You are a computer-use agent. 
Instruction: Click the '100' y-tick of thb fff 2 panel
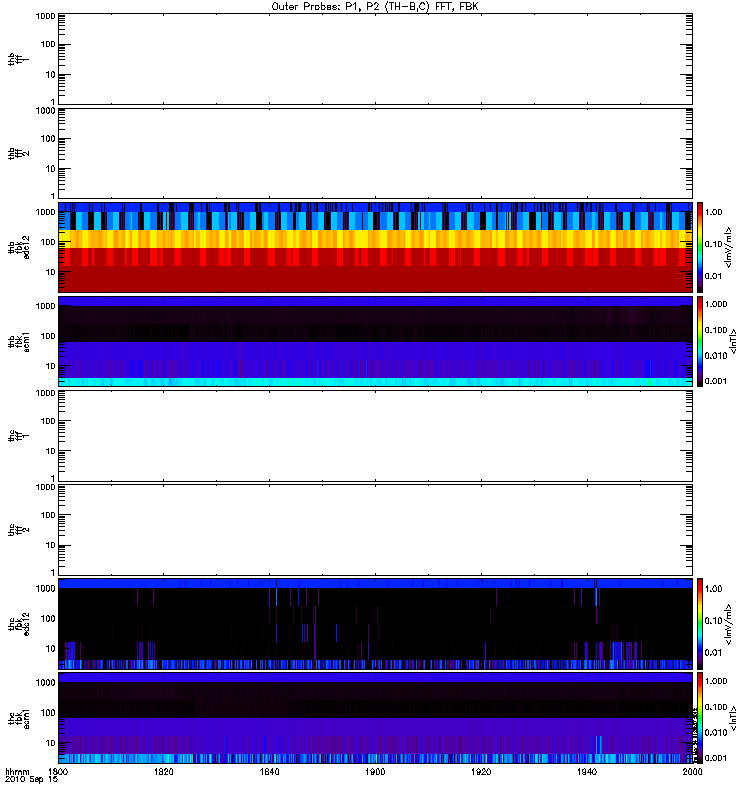click(x=48, y=139)
